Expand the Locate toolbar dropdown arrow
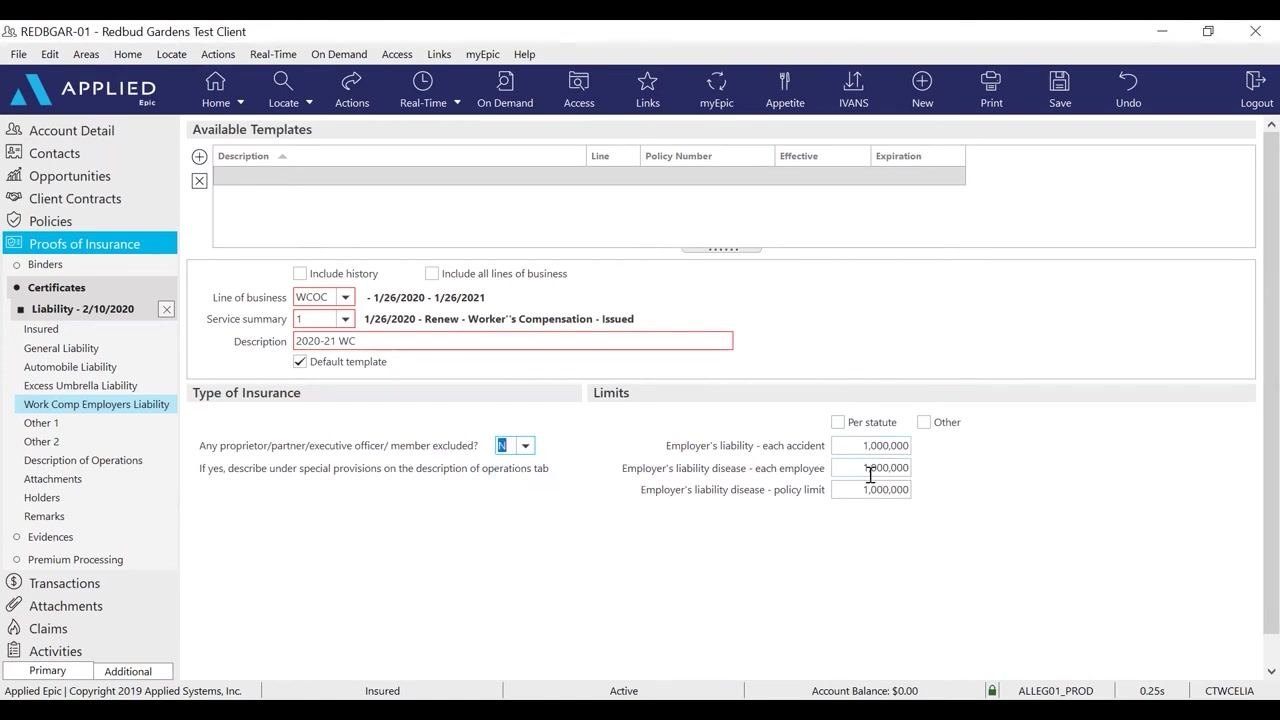This screenshot has height=720, width=1280. click(309, 103)
